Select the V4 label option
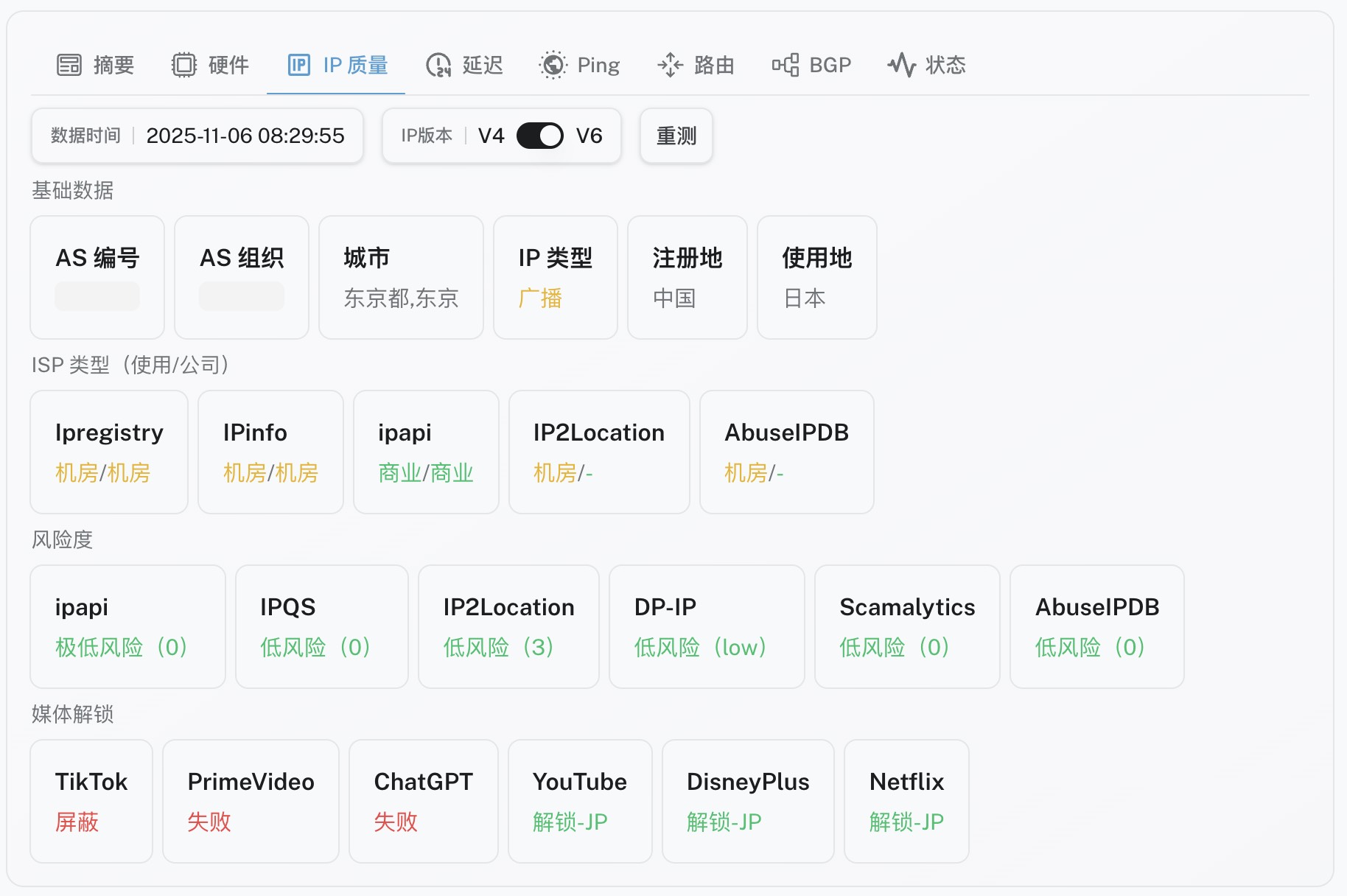 491,136
